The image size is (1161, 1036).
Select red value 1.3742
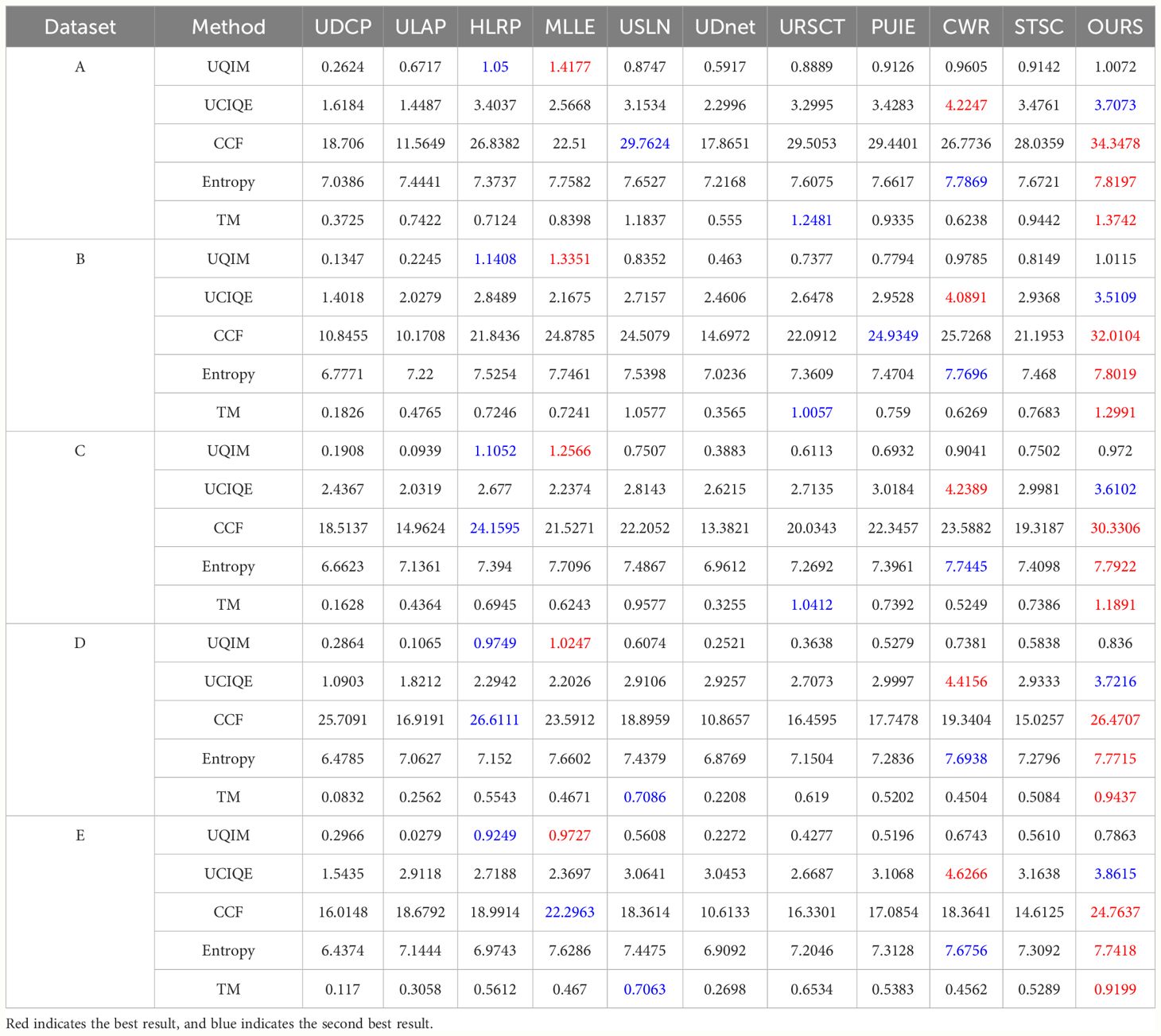click(1115, 220)
